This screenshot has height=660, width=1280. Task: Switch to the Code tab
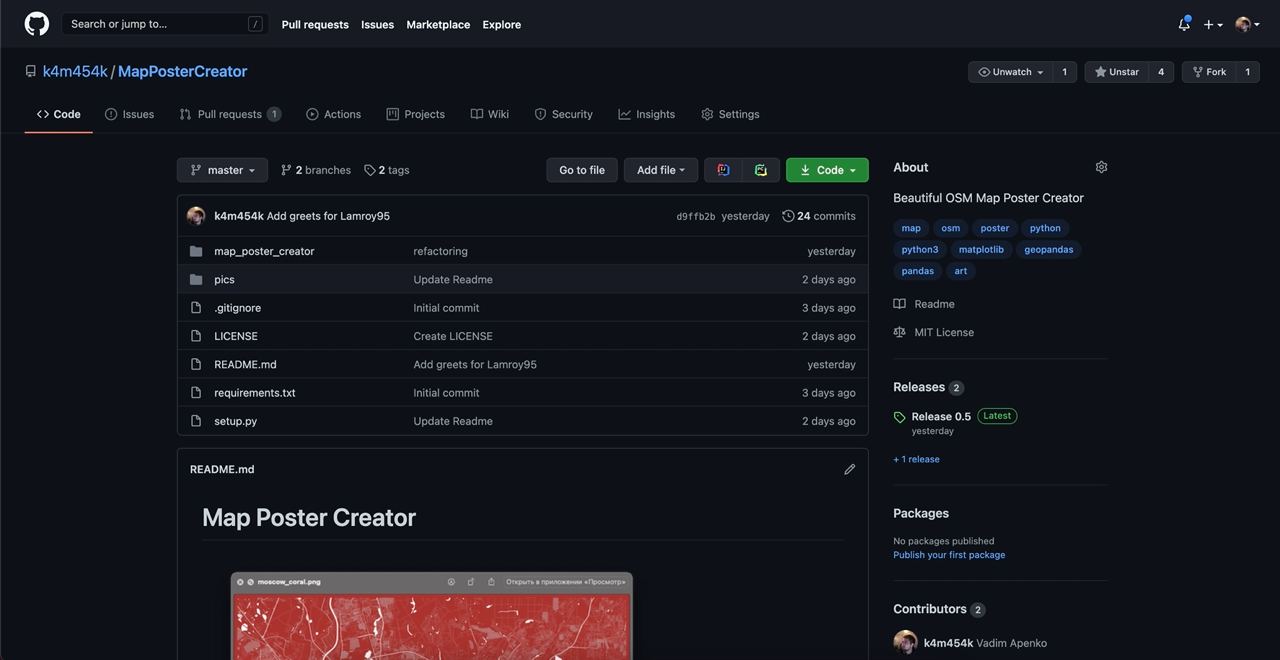(58, 114)
